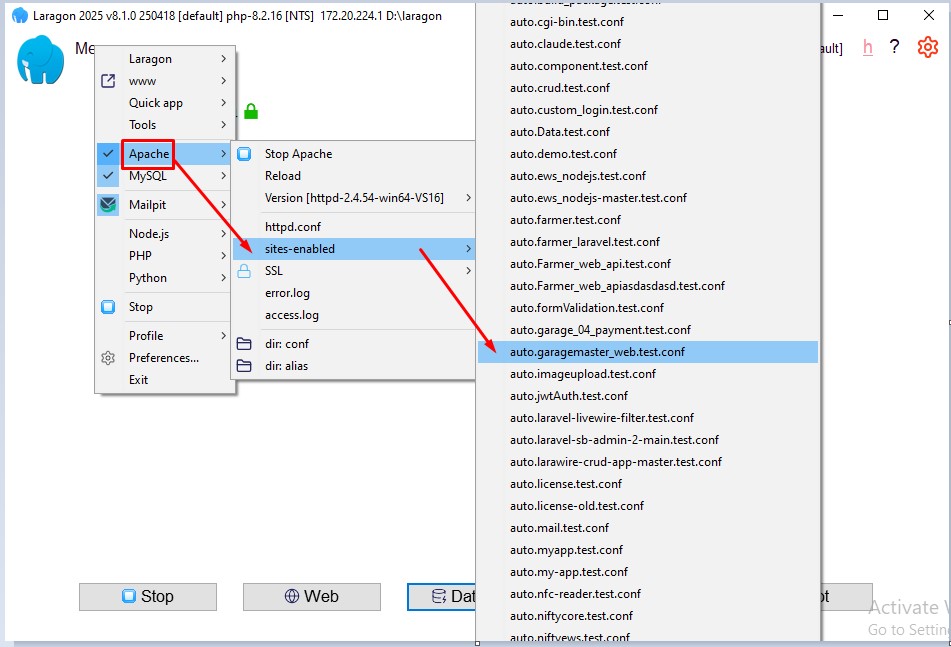Expand the Python submenu arrow
Image resolution: width=951 pixels, height=647 pixels.
223,278
